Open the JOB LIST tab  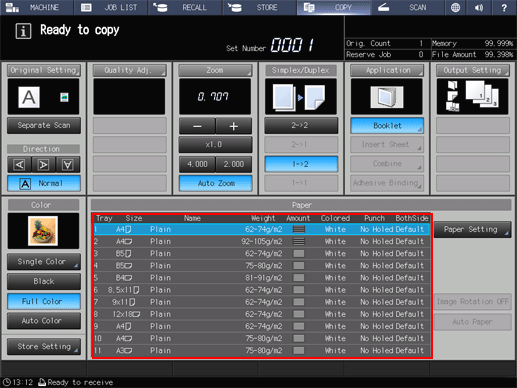pyautogui.click(x=110, y=7)
